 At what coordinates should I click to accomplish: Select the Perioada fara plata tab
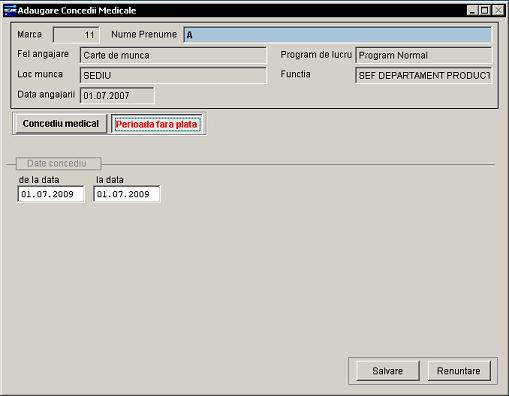click(156, 124)
